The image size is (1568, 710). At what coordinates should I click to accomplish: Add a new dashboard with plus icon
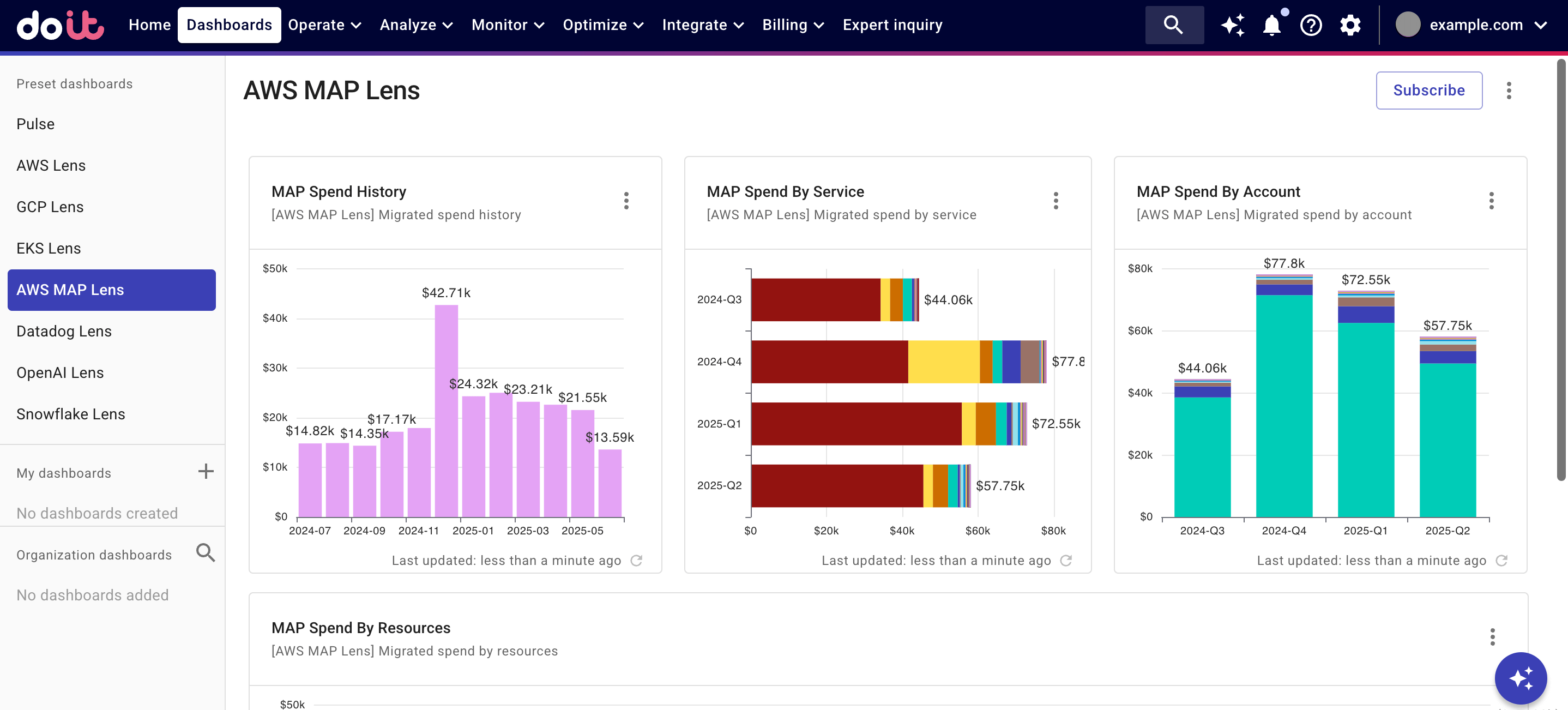[x=206, y=471]
